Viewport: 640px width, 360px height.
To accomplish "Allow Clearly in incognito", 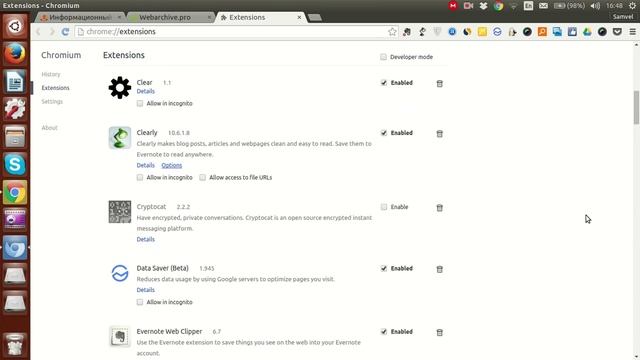I will (x=140, y=177).
